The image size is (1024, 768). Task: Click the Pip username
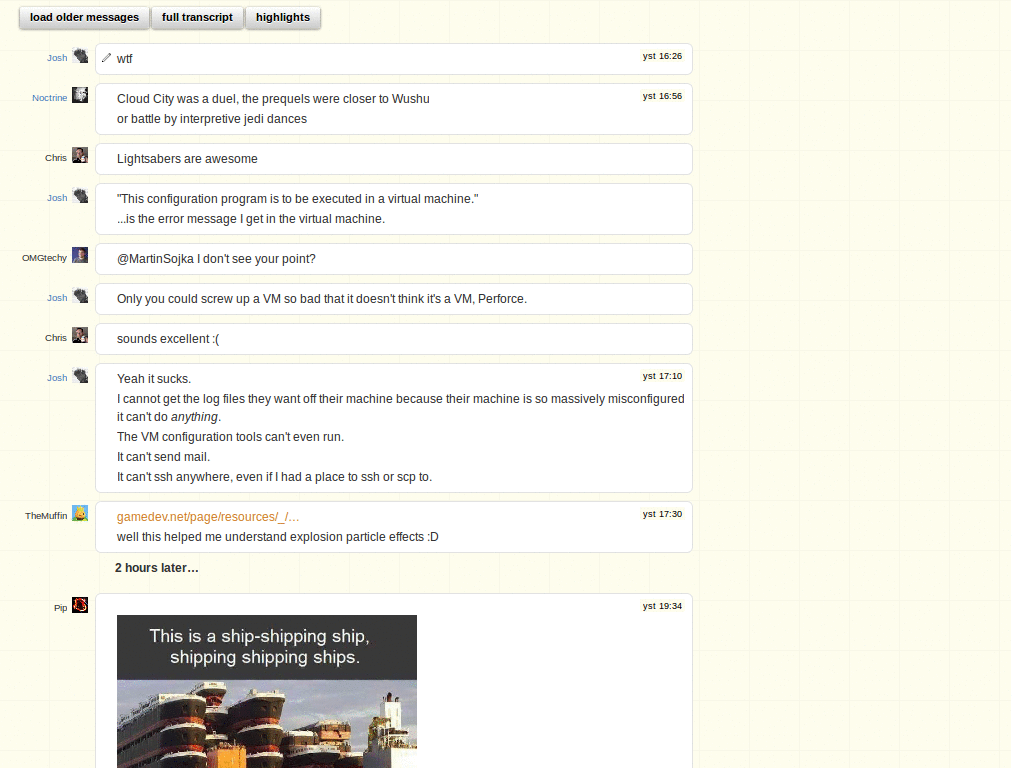pos(61,608)
